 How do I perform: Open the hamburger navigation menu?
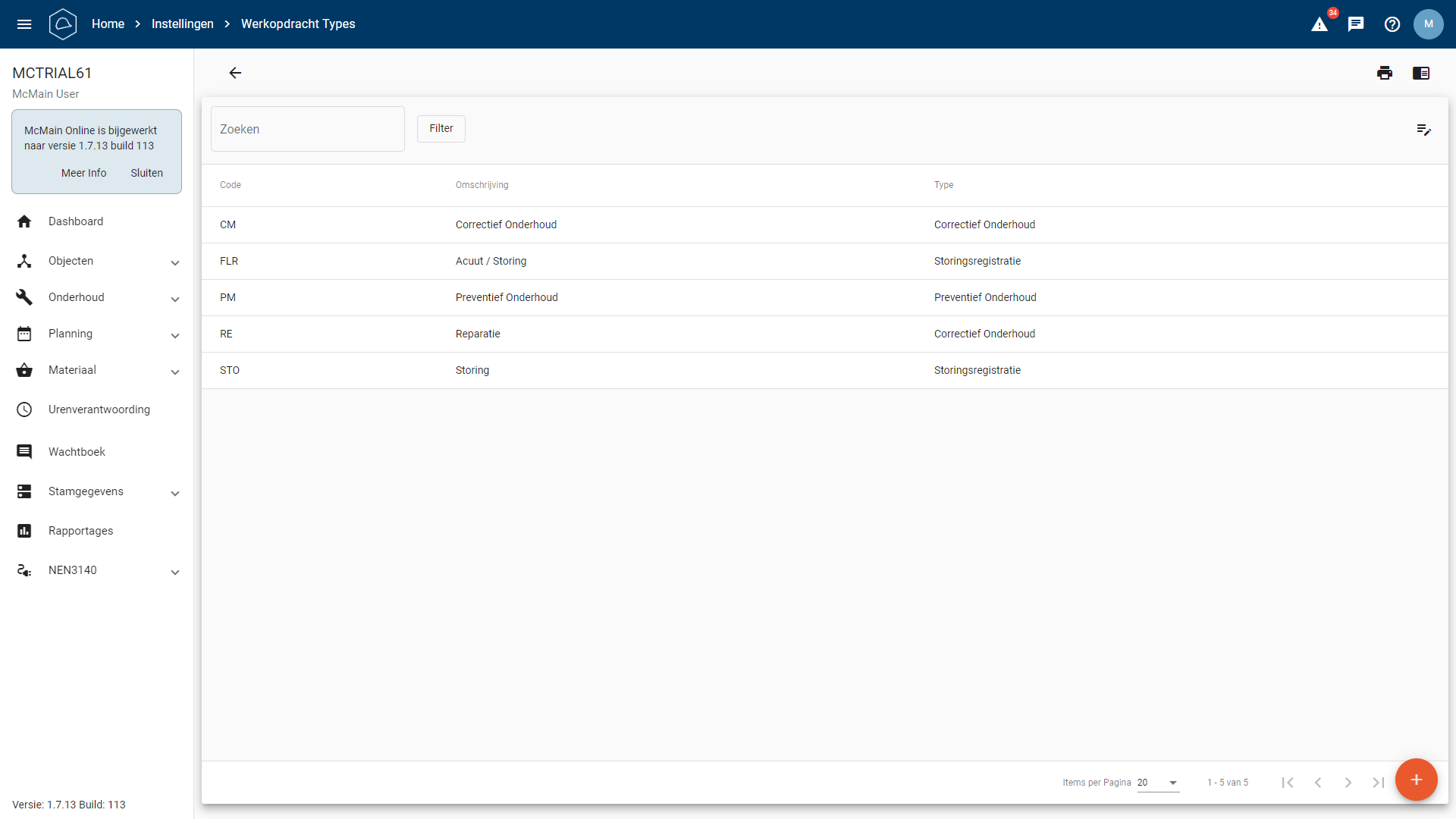click(24, 24)
